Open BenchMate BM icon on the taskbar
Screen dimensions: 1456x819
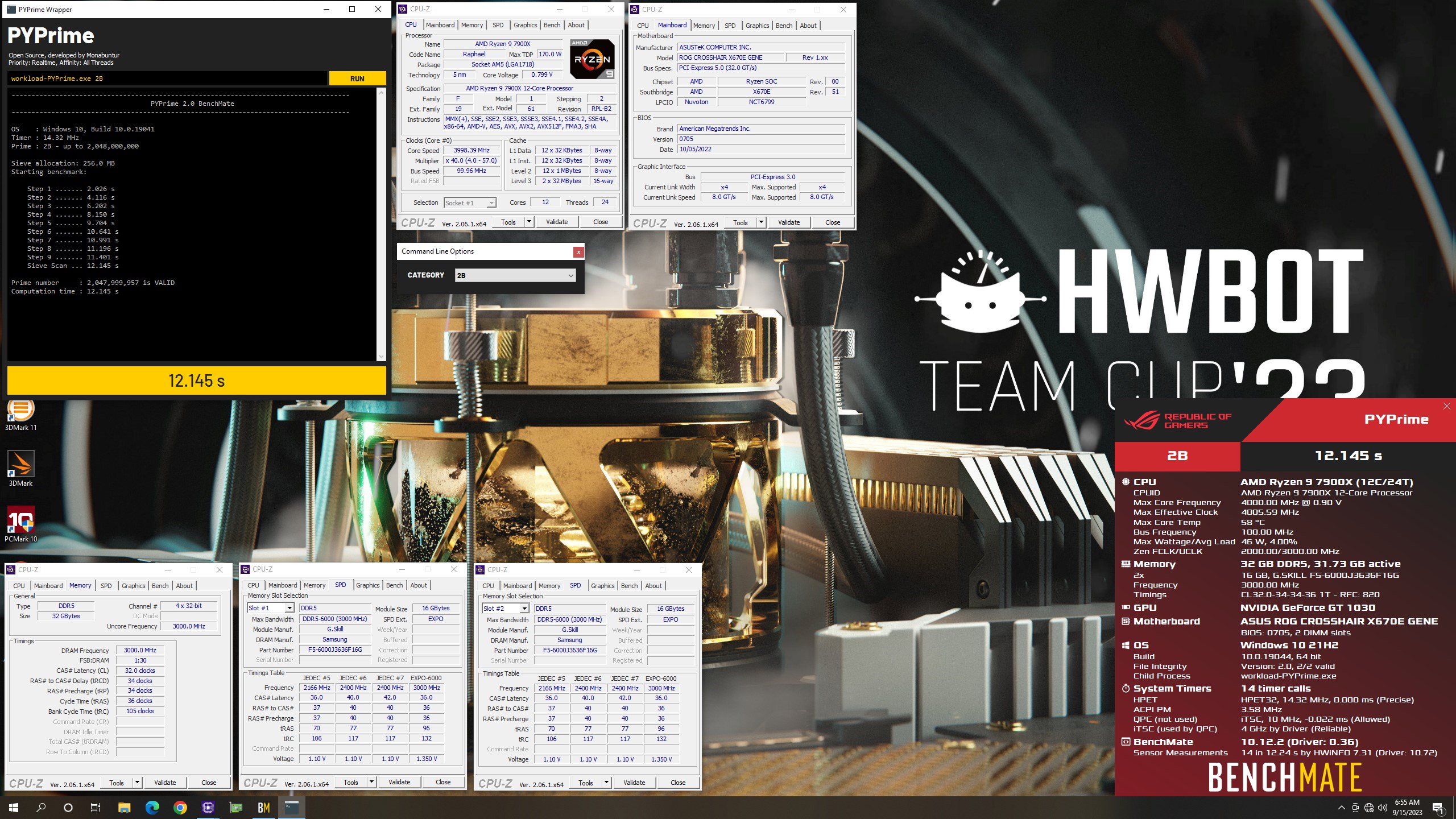pos(263,807)
